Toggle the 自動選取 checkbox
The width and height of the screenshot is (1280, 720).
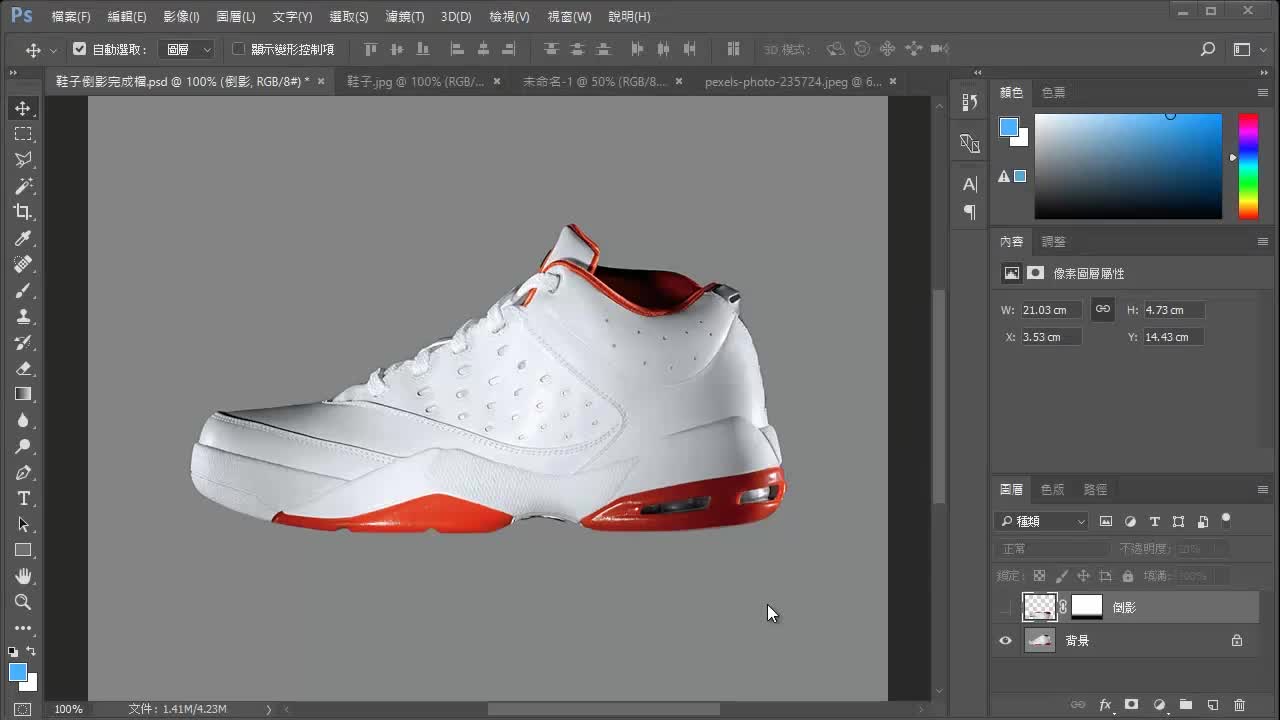80,49
